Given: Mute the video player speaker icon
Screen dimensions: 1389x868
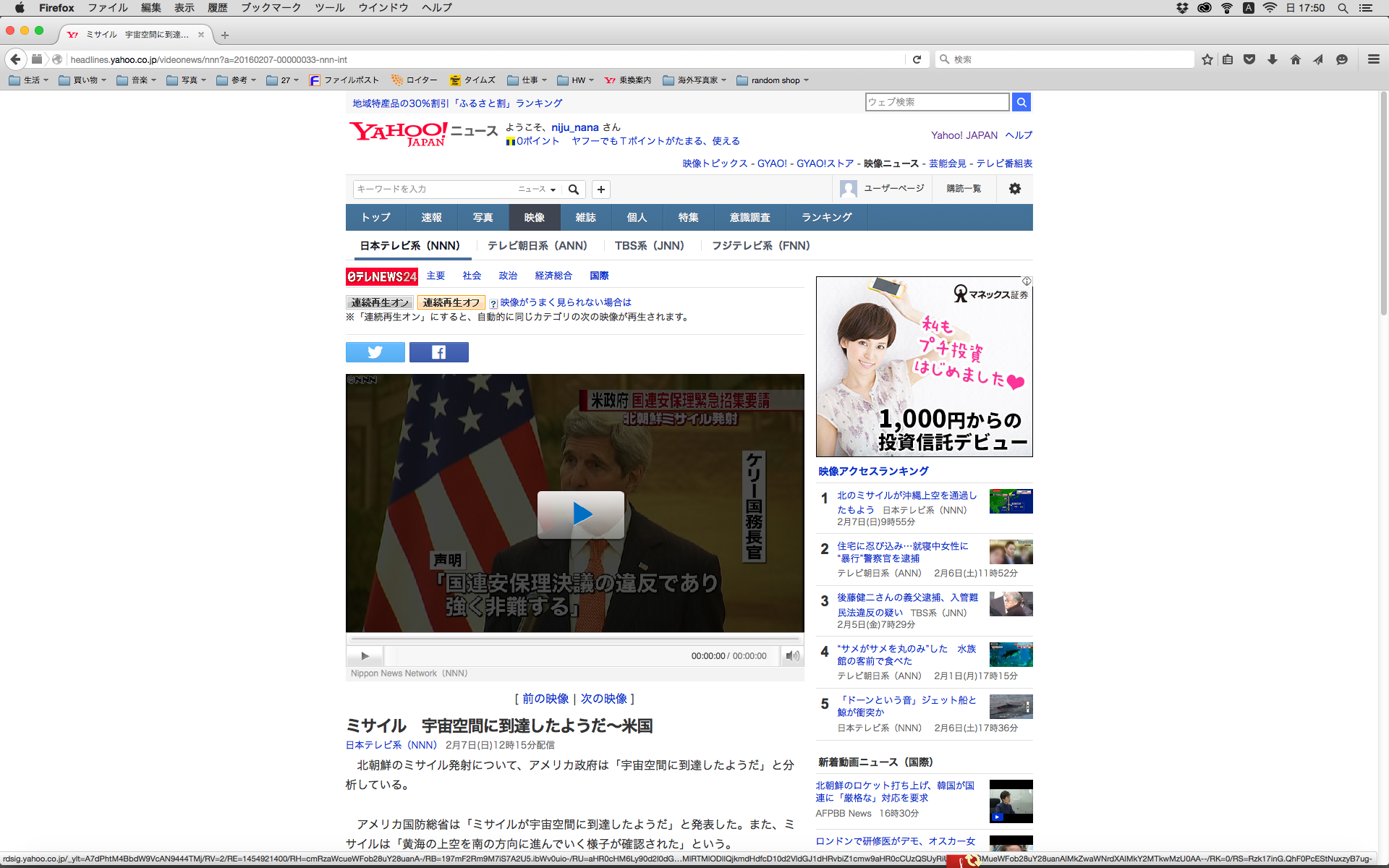Looking at the screenshot, I should click(792, 656).
